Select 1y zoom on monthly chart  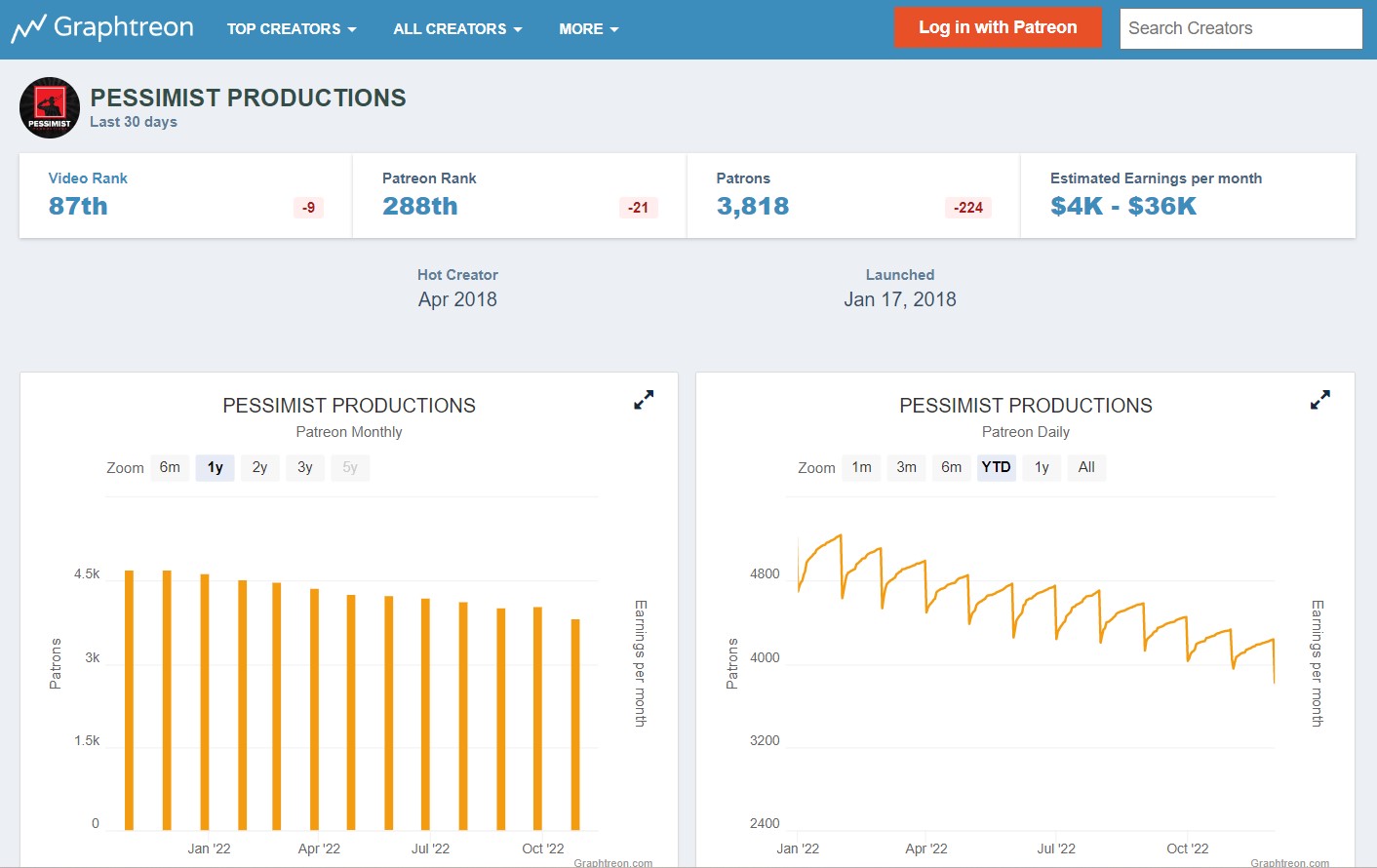click(x=216, y=467)
